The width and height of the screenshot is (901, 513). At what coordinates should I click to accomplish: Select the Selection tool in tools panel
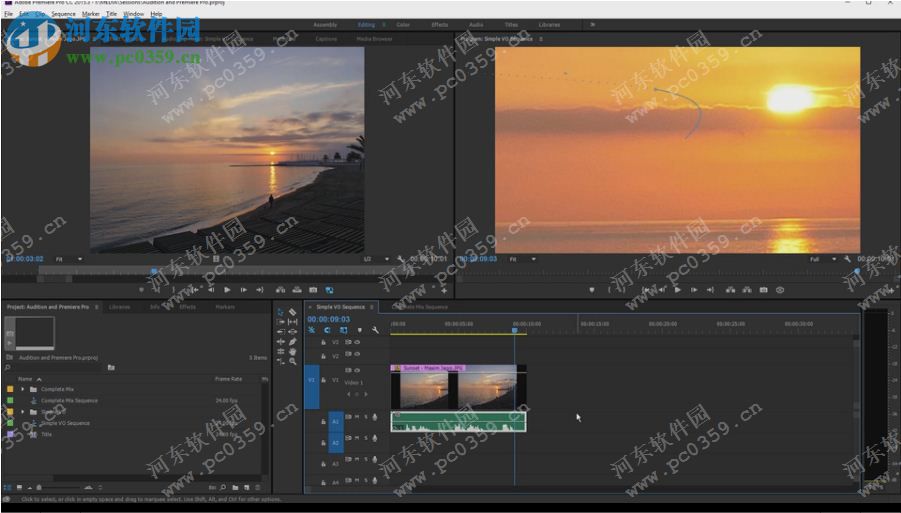(x=280, y=312)
